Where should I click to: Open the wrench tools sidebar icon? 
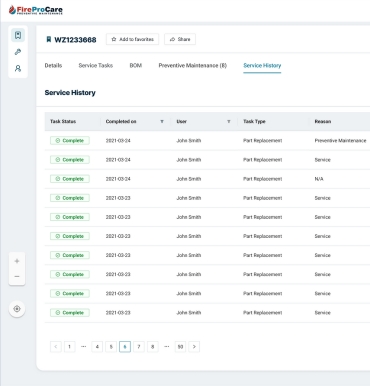[x=18, y=52]
